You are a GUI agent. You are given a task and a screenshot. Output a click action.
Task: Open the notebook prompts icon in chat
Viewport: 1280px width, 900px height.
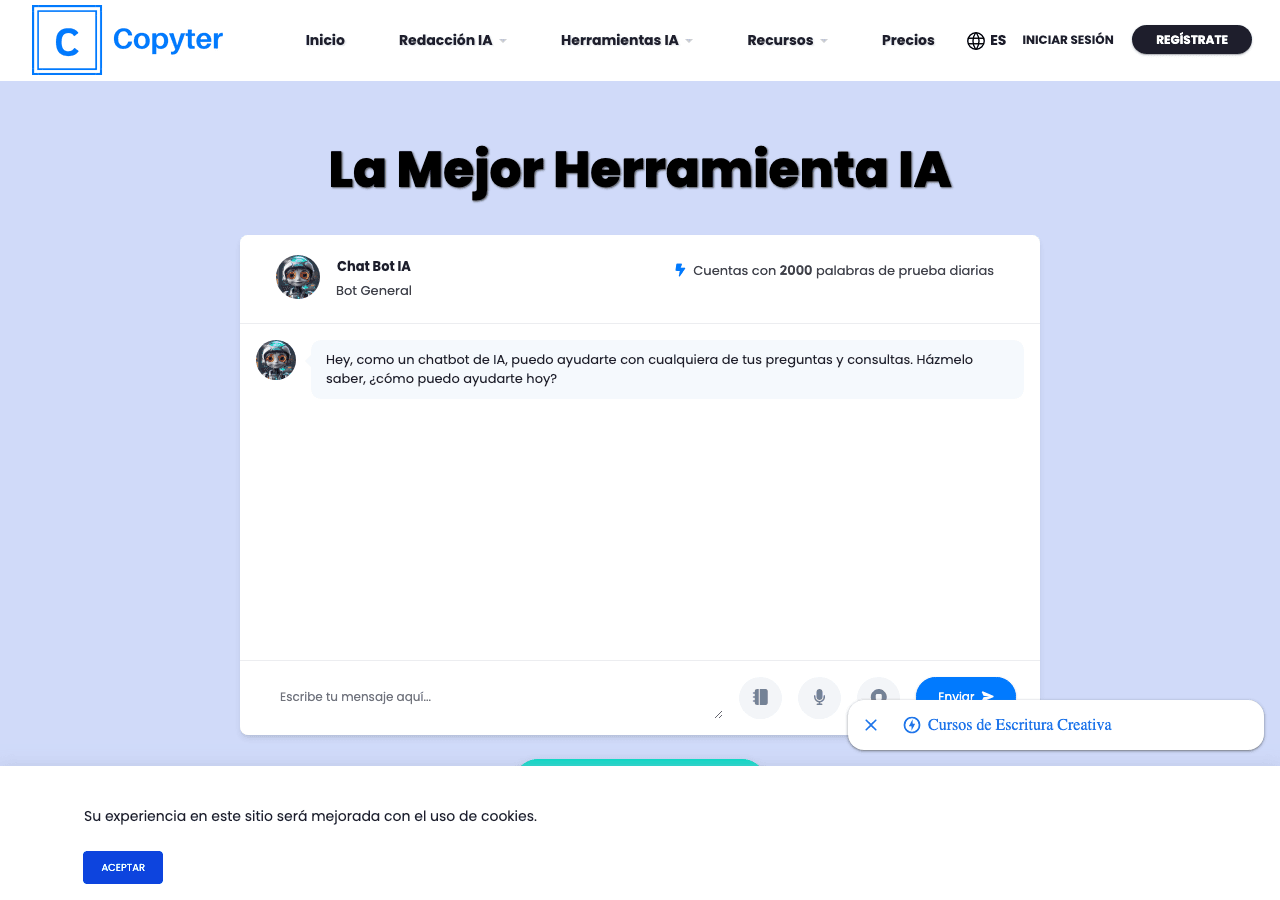click(760, 697)
